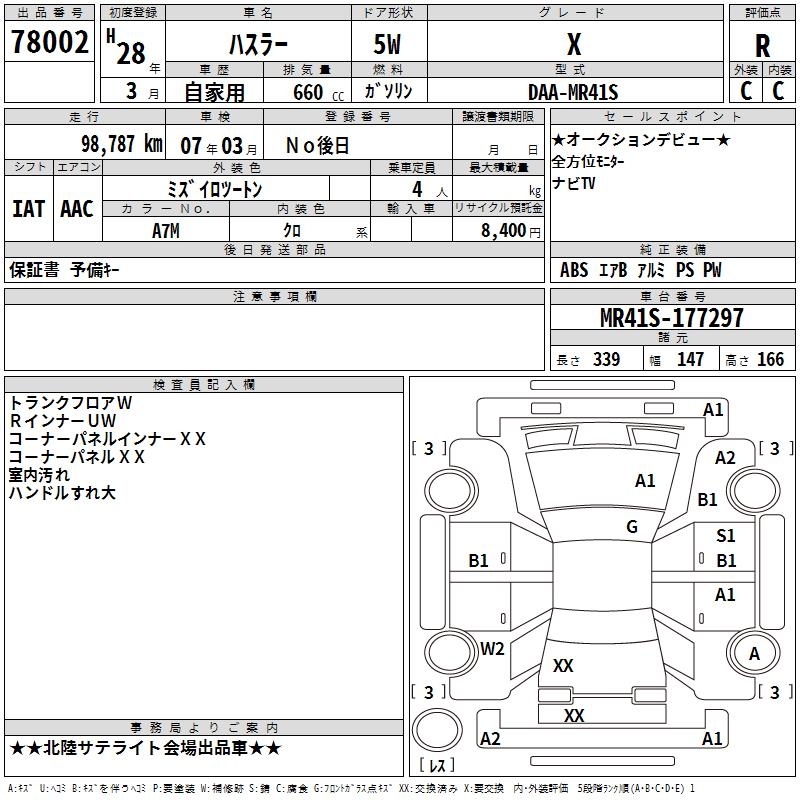Select the 事務局よりご案内 header
The image size is (800, 800).
coord(204,728)
